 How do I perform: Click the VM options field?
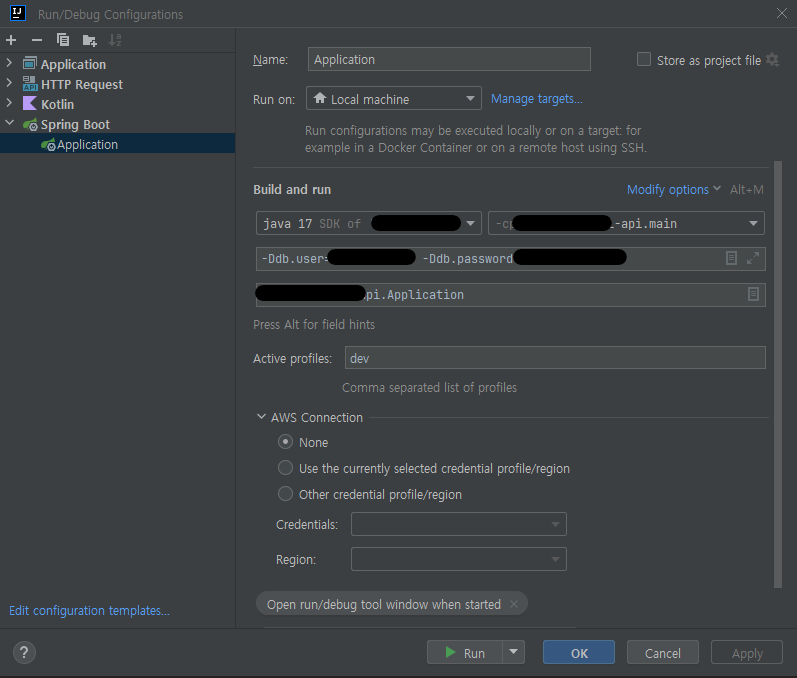tap(510, 259)
